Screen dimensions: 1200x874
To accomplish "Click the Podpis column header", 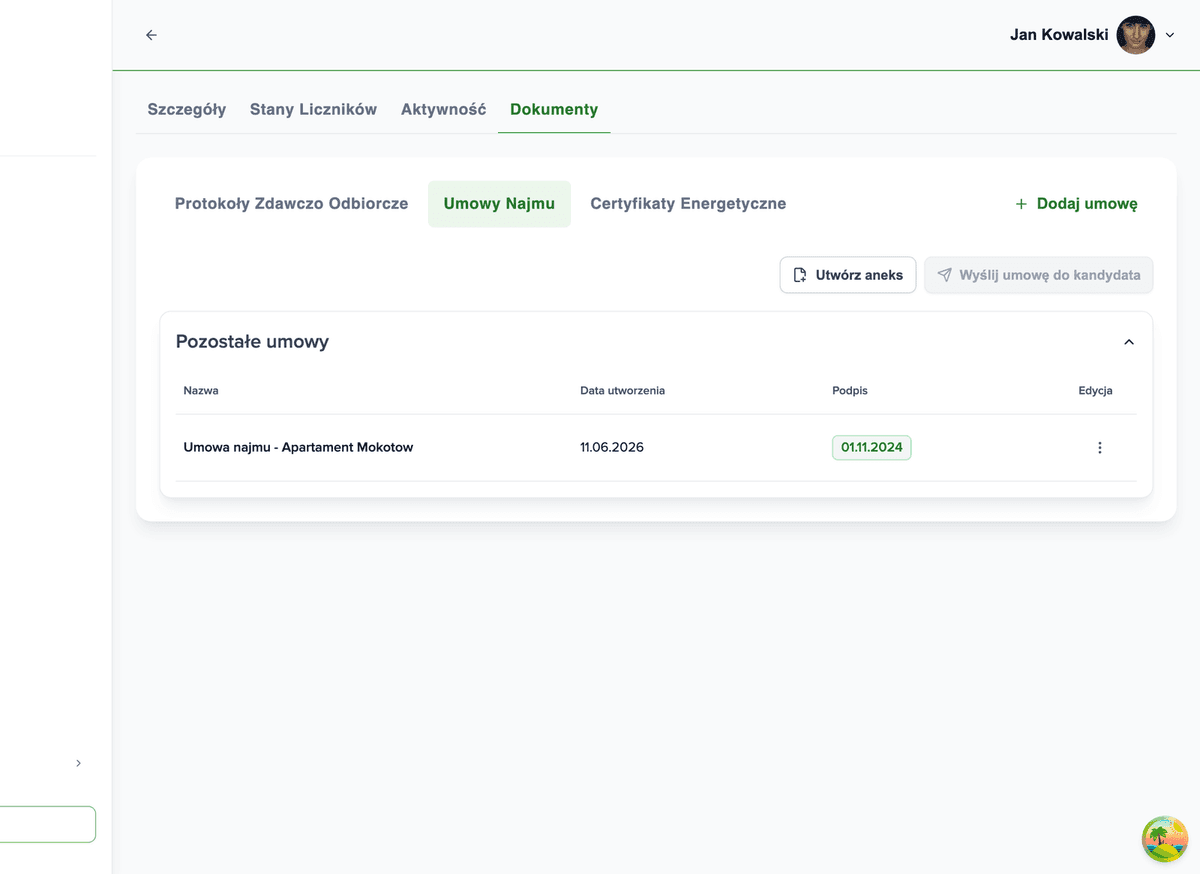I will [x=850, y=391].
